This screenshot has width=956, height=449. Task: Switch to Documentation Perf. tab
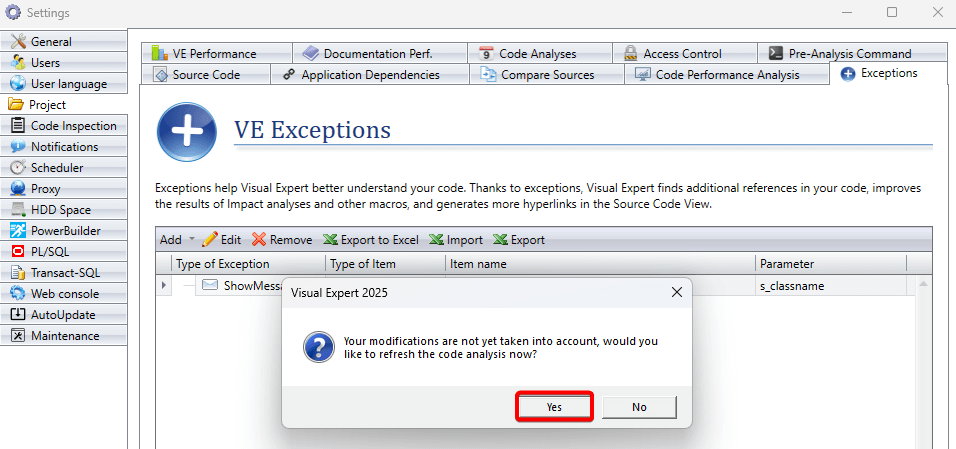click(380, 54)
